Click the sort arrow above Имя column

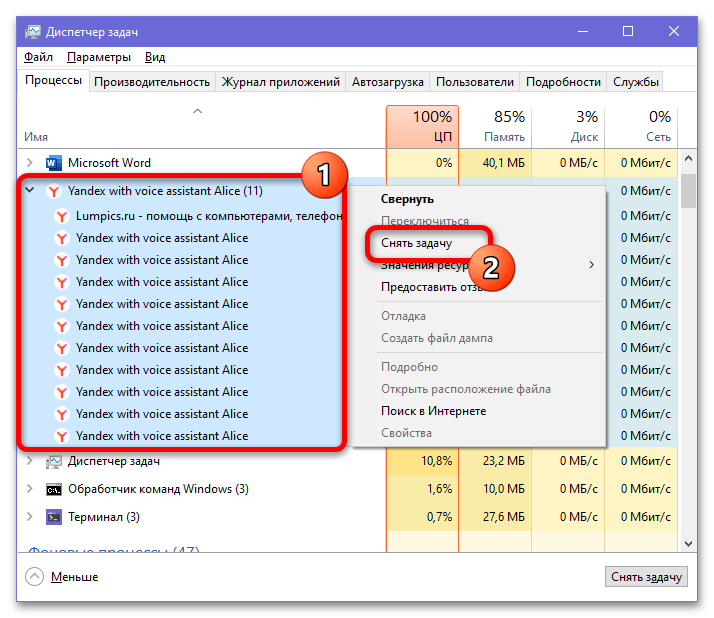(197, 111)
